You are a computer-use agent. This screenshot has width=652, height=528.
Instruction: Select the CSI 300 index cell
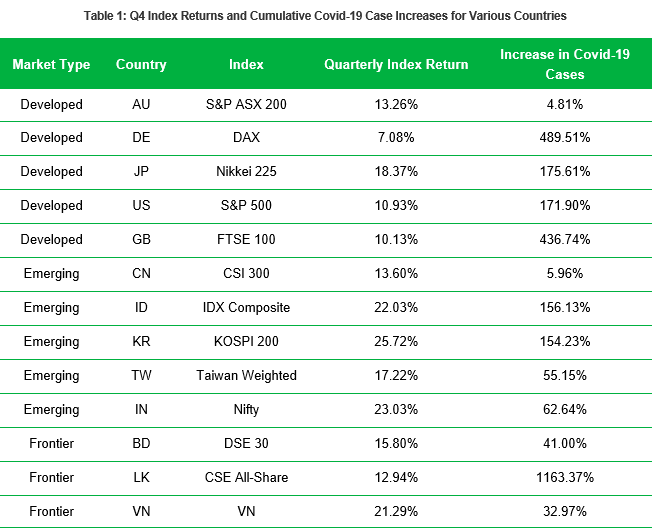point(246,274)
